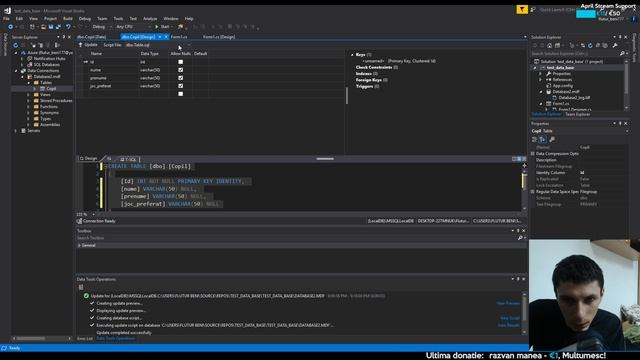Click the Visual Studio logo icon

click(x=7, y=11)
